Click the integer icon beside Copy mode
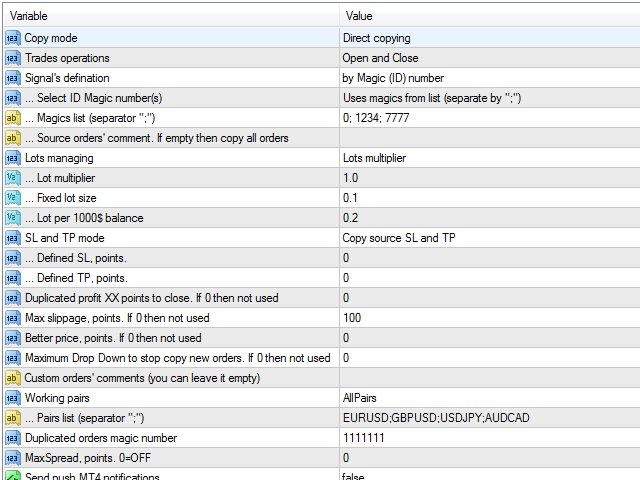The width and height of the screenshot is (640, 480). coord(12,38)
